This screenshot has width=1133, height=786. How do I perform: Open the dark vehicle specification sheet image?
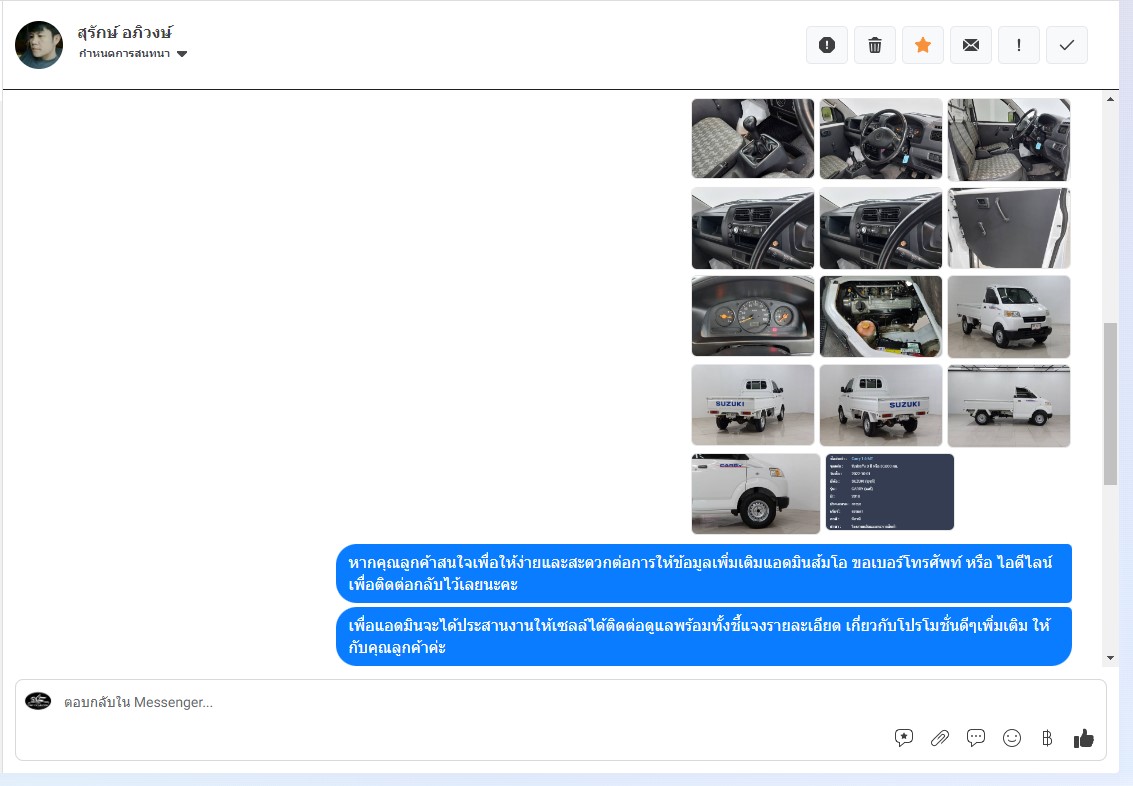[889, 492]
